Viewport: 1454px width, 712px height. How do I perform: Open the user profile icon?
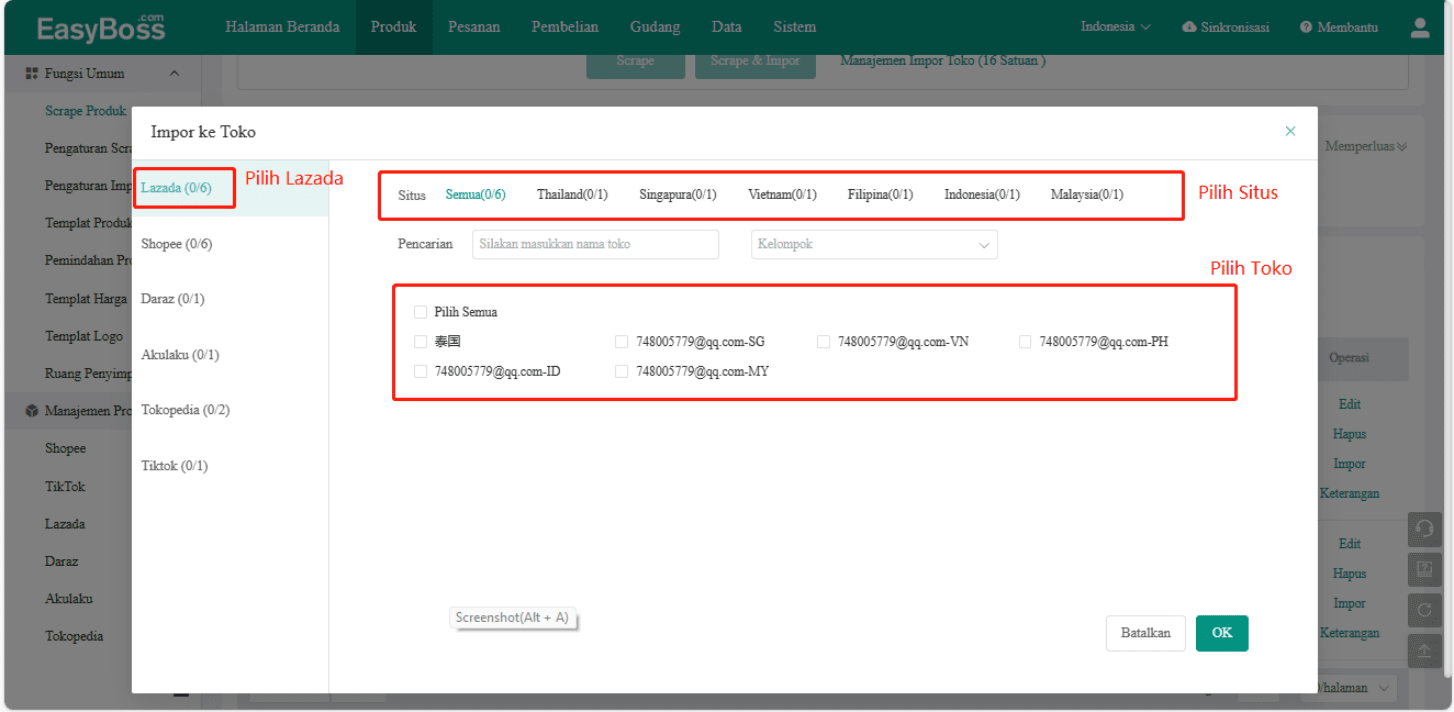(x=1420, y=28)
